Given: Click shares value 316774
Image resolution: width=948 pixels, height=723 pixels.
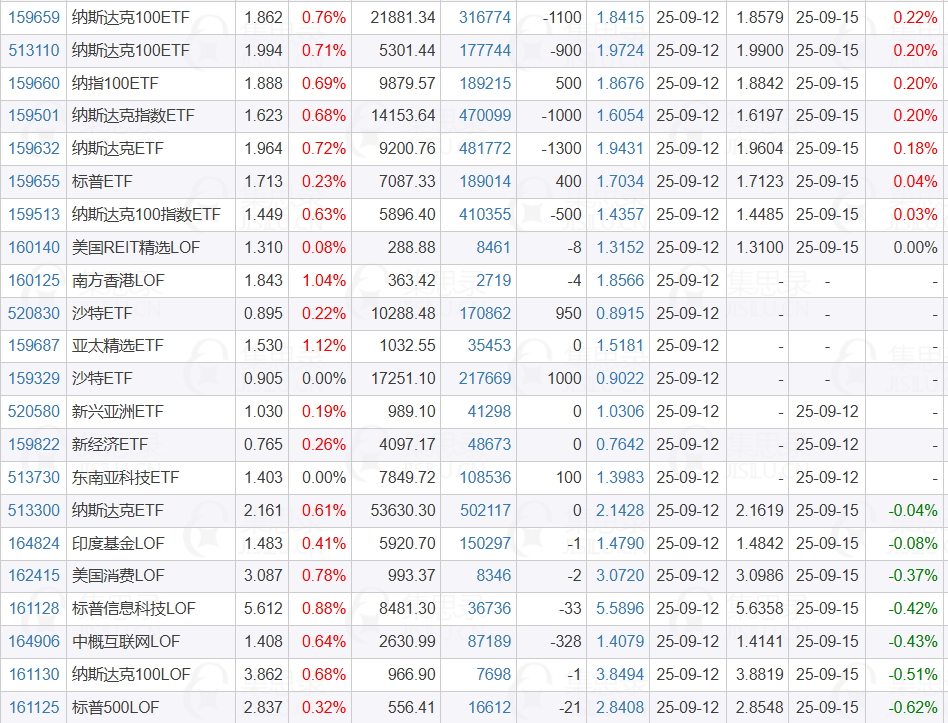Looking at the screenshot, I should point(485,18).
